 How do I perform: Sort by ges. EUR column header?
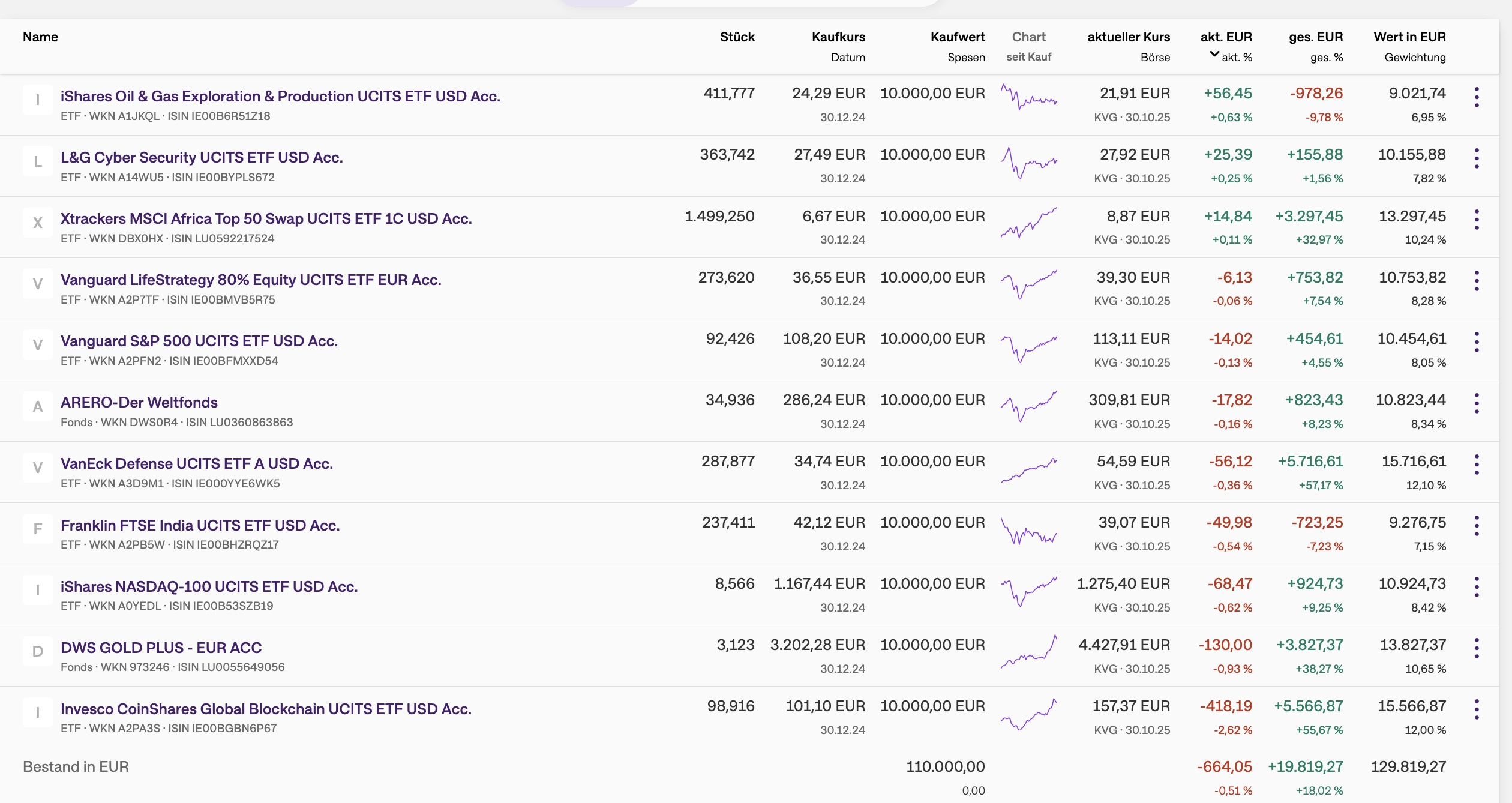(1315, 37)
